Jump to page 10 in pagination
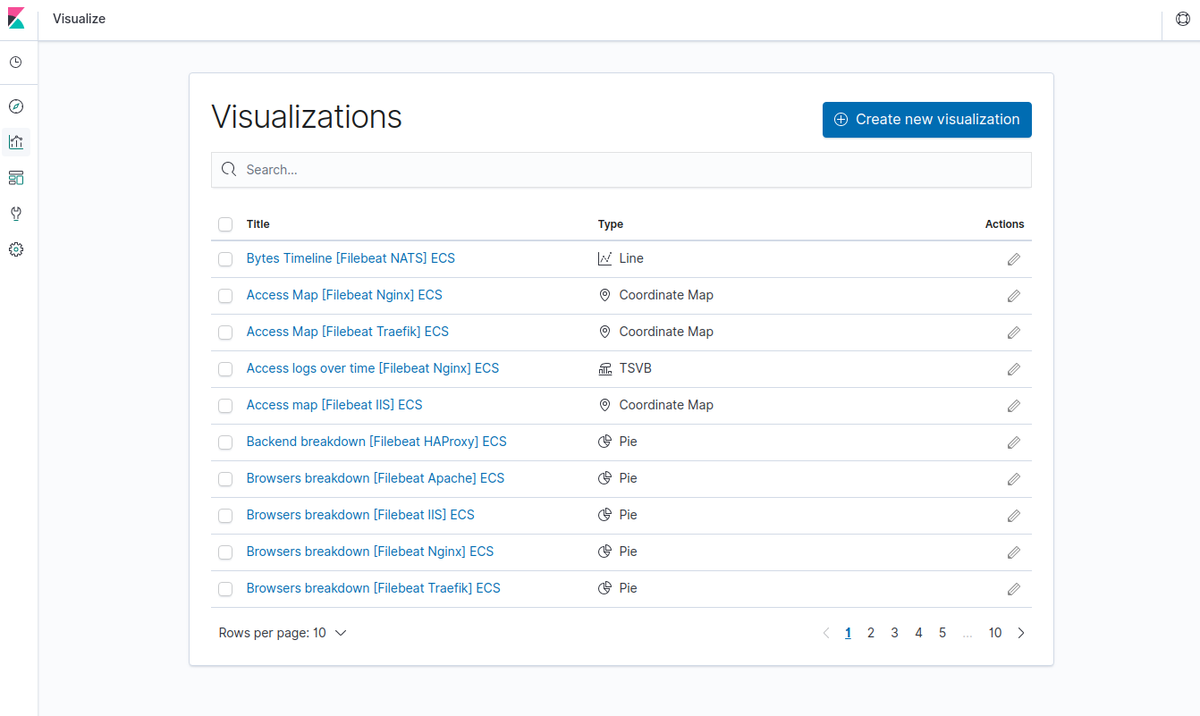This screenshot has width=1200, height=716. point(995,633)
